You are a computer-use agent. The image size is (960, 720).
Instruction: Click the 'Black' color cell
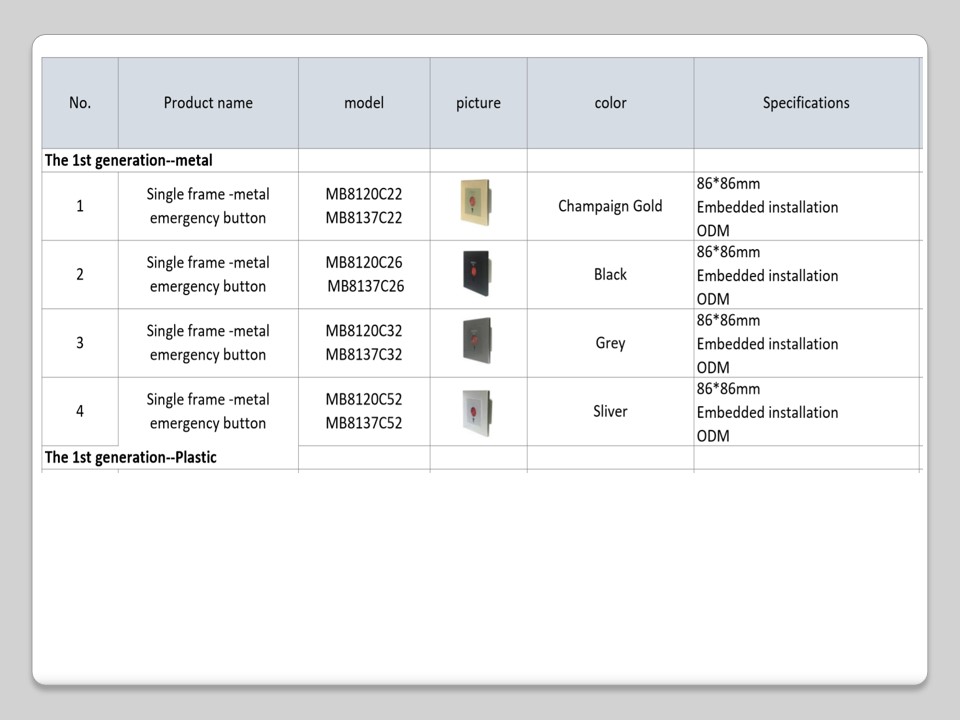(610, 274)
